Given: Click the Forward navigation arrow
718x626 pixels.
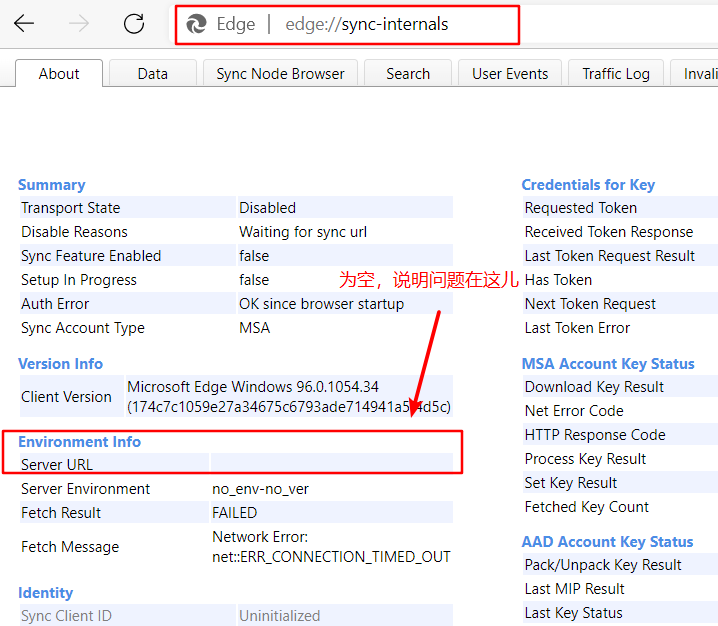Looking at the screenshot, I should pos(79,24).
